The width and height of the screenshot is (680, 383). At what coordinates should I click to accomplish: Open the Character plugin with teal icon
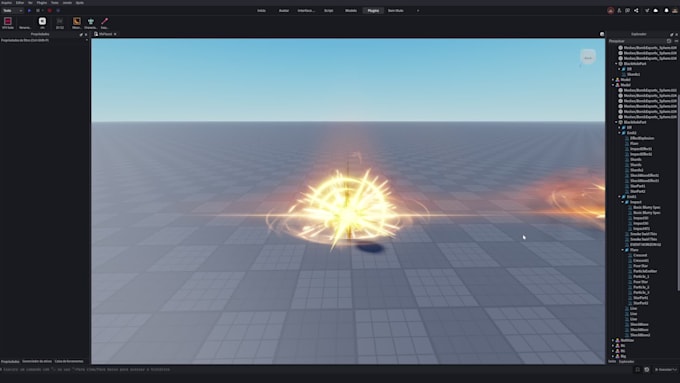pyautogui.click(x=91, y=23)
